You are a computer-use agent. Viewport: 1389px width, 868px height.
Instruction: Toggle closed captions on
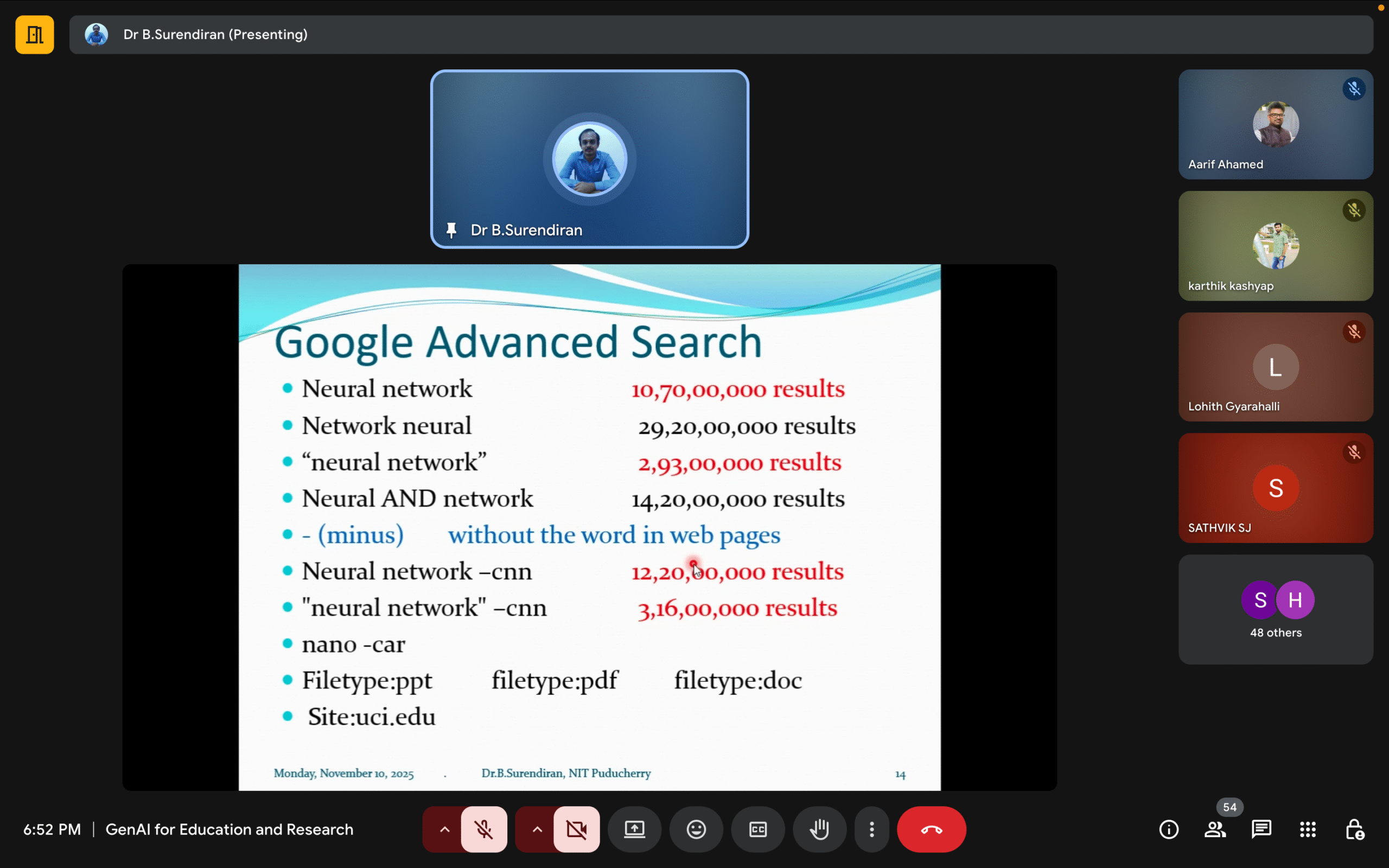(x=757, y=829)
